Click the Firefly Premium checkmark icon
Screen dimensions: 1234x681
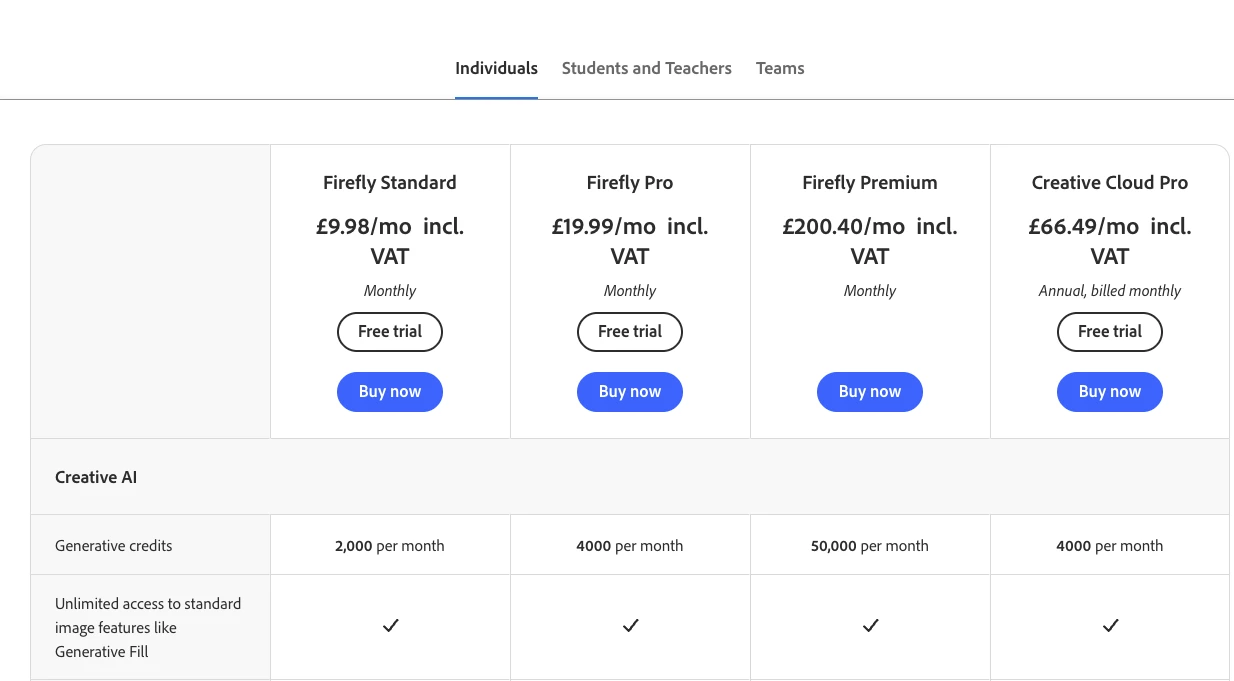pos(870,626)
